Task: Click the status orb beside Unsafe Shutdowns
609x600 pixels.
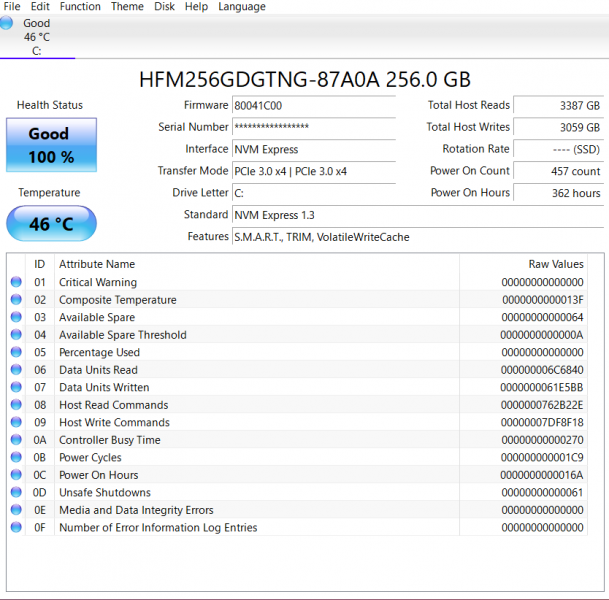Action: coord(16,493)
